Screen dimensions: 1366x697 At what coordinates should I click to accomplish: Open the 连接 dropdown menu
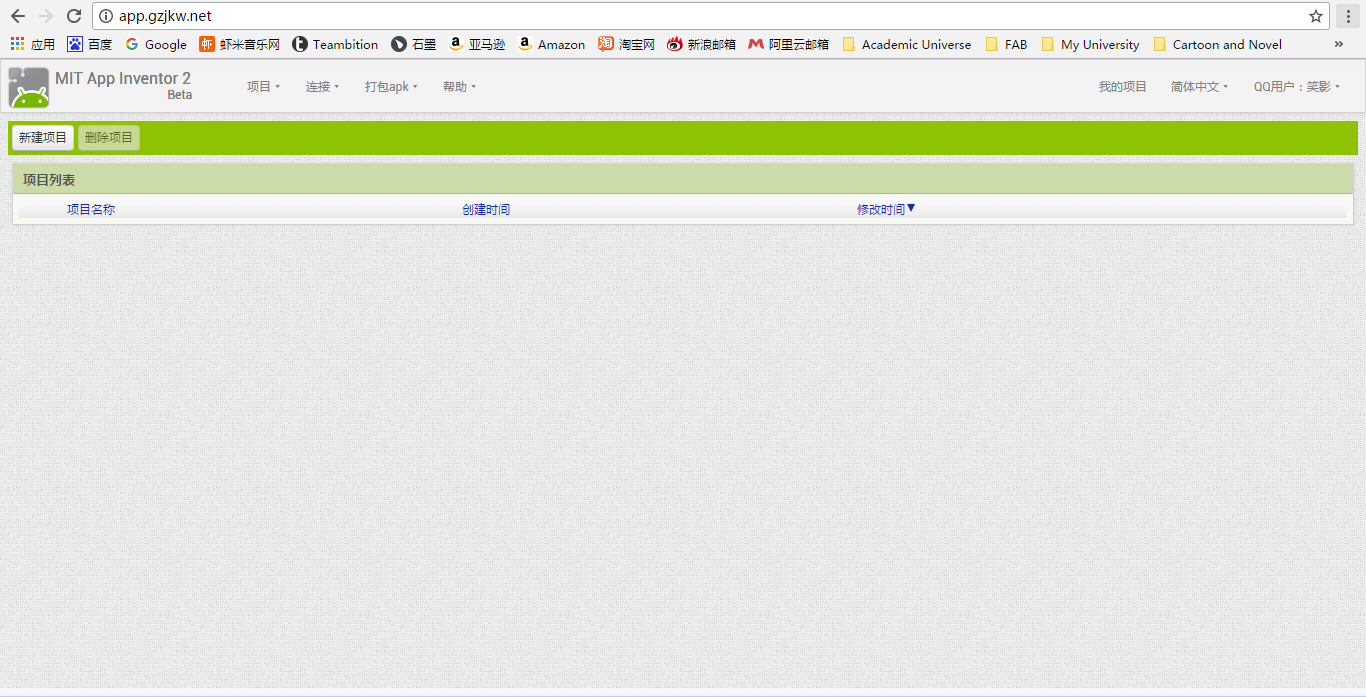point(322,87)
